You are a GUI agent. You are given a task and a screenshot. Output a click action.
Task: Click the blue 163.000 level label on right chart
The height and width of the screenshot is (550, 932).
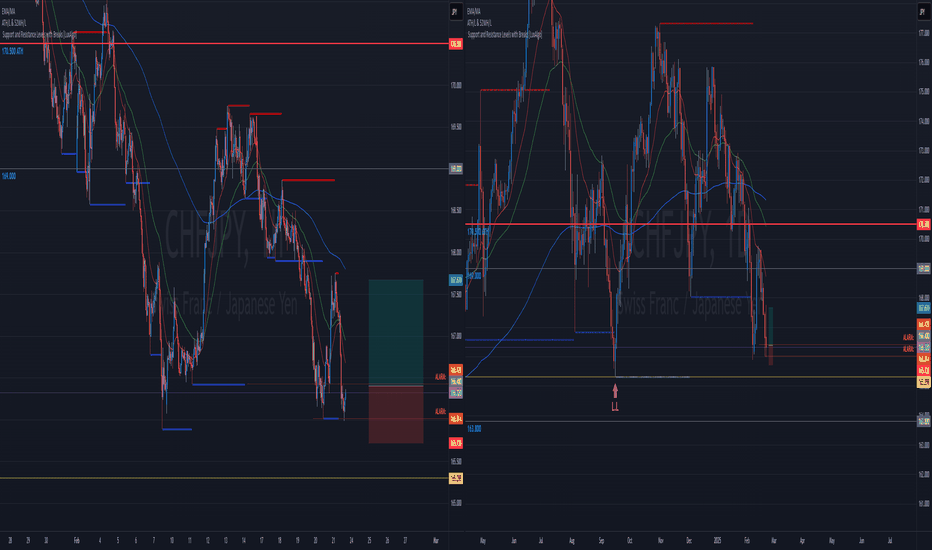point(474,429)
